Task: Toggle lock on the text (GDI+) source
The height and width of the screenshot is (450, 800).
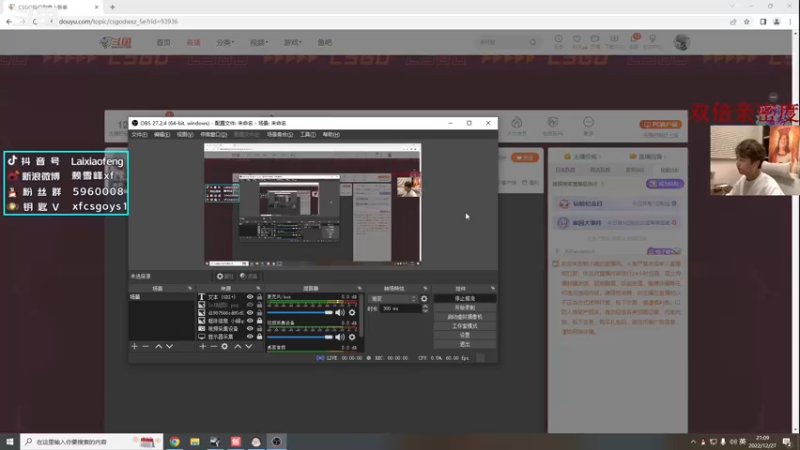Action: pyautogui.click(x=259, y=296)
